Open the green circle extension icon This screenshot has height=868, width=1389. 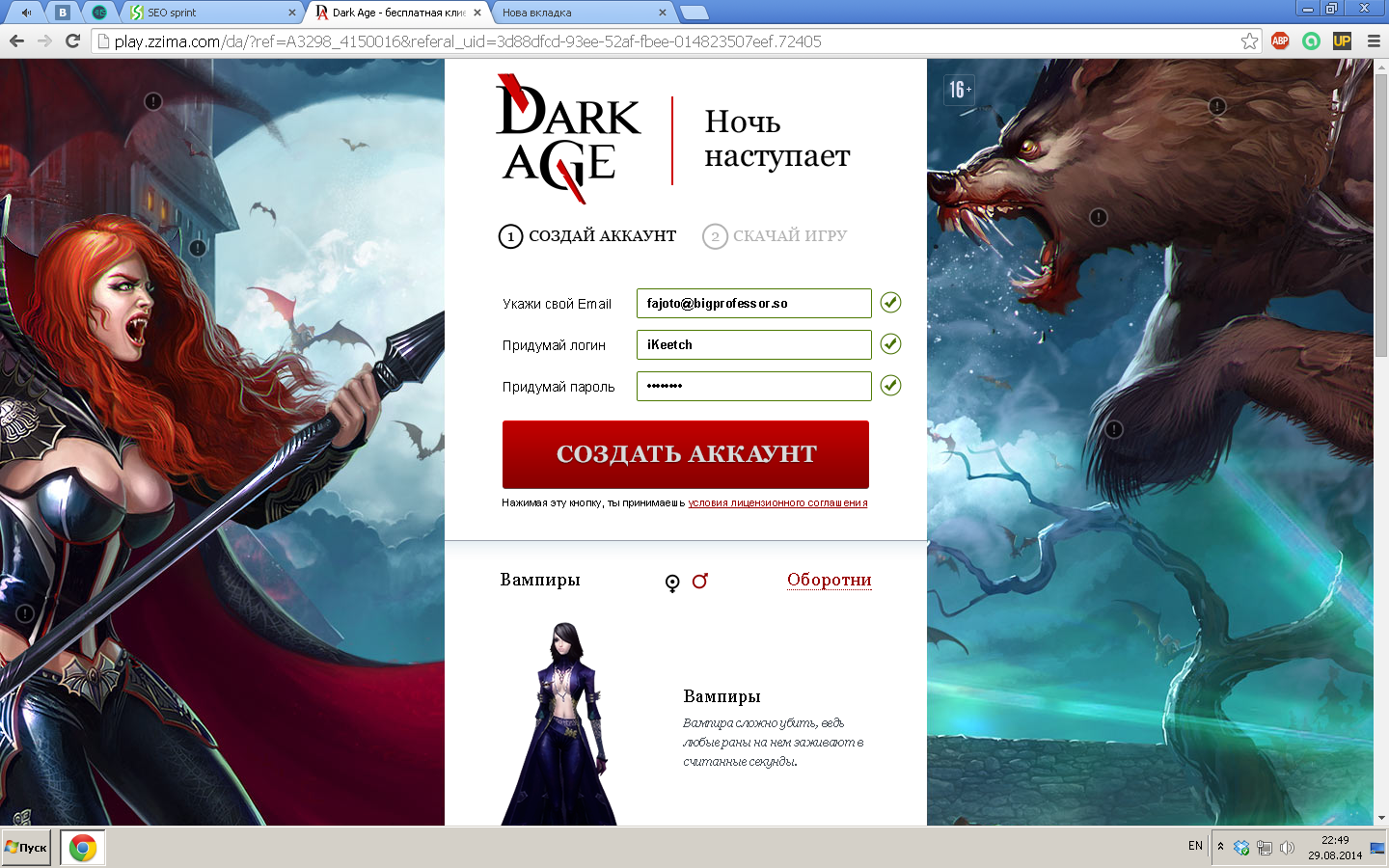click(1311, 41)
